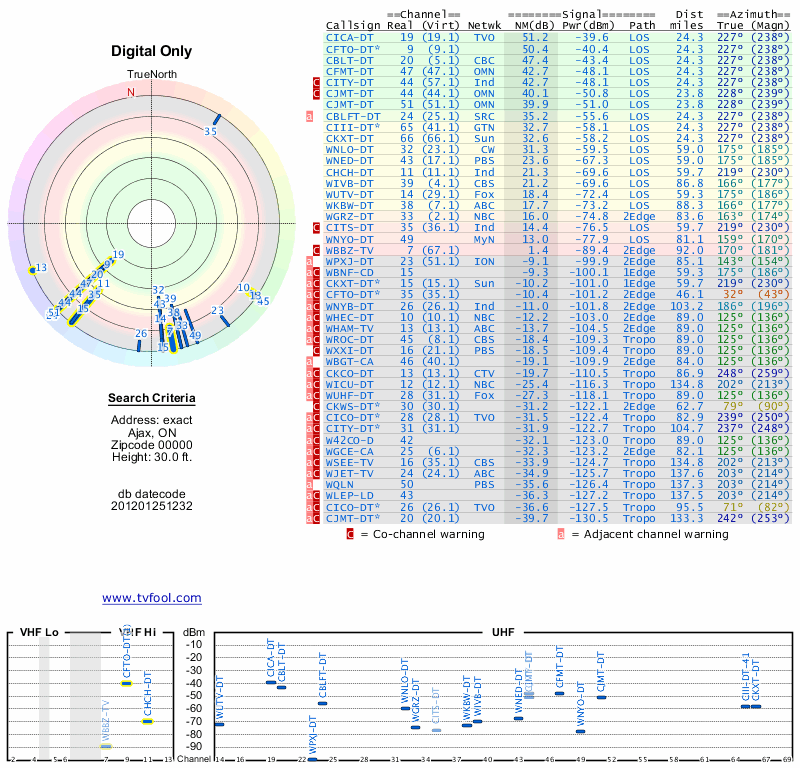Select channel 35 marker on radar plot
The image size is (800, 768).
pos(211,130)
